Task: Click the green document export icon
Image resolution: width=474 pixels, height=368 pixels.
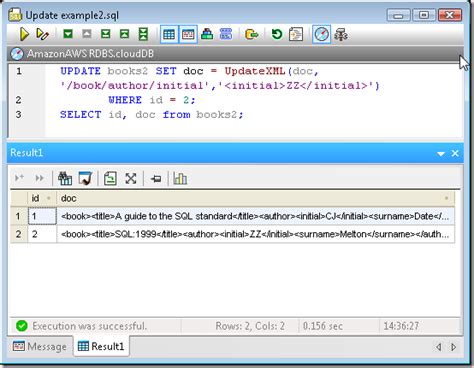Action: coord(110,178)
